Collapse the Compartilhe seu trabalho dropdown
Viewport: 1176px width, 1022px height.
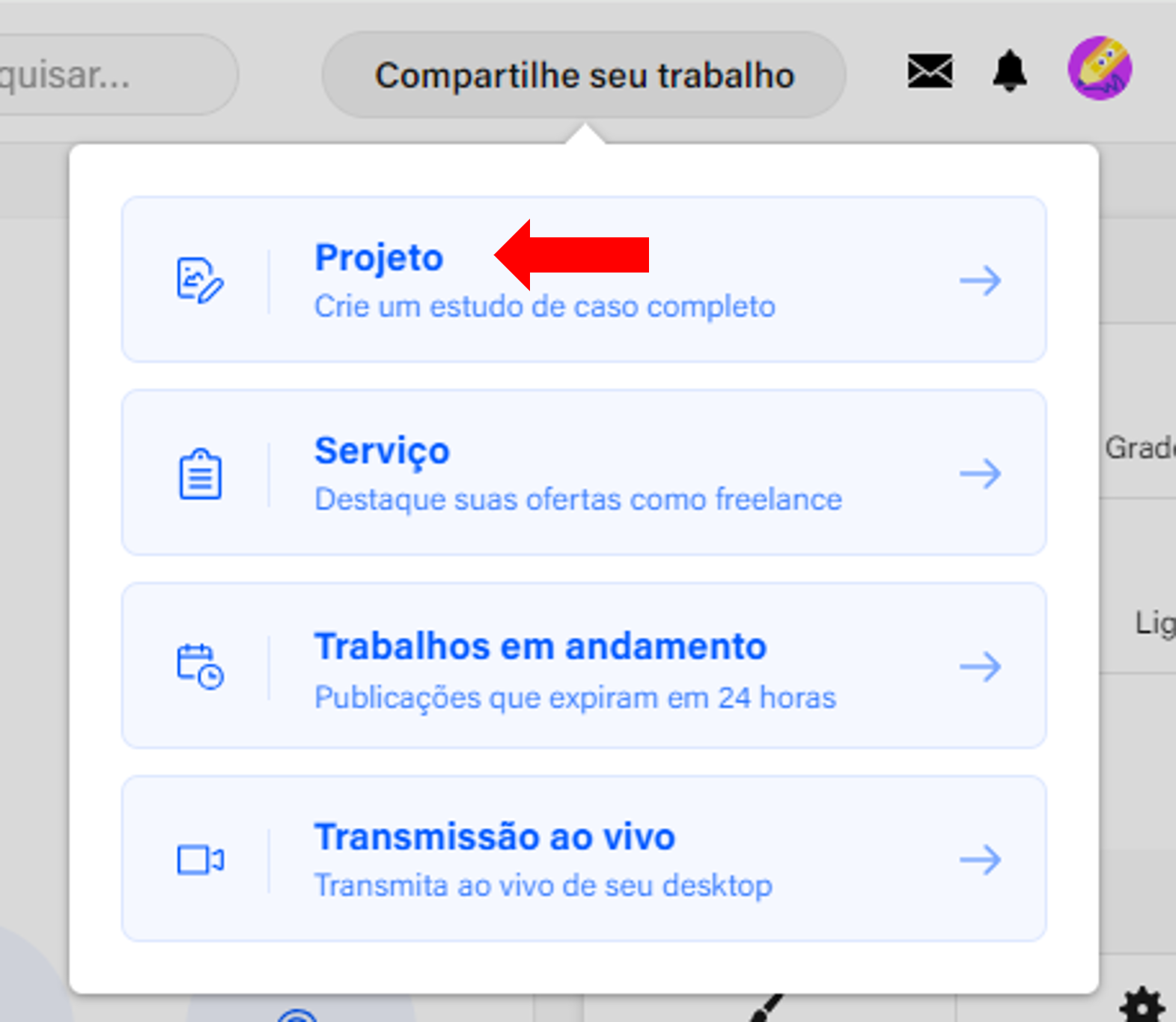(584, 76)
